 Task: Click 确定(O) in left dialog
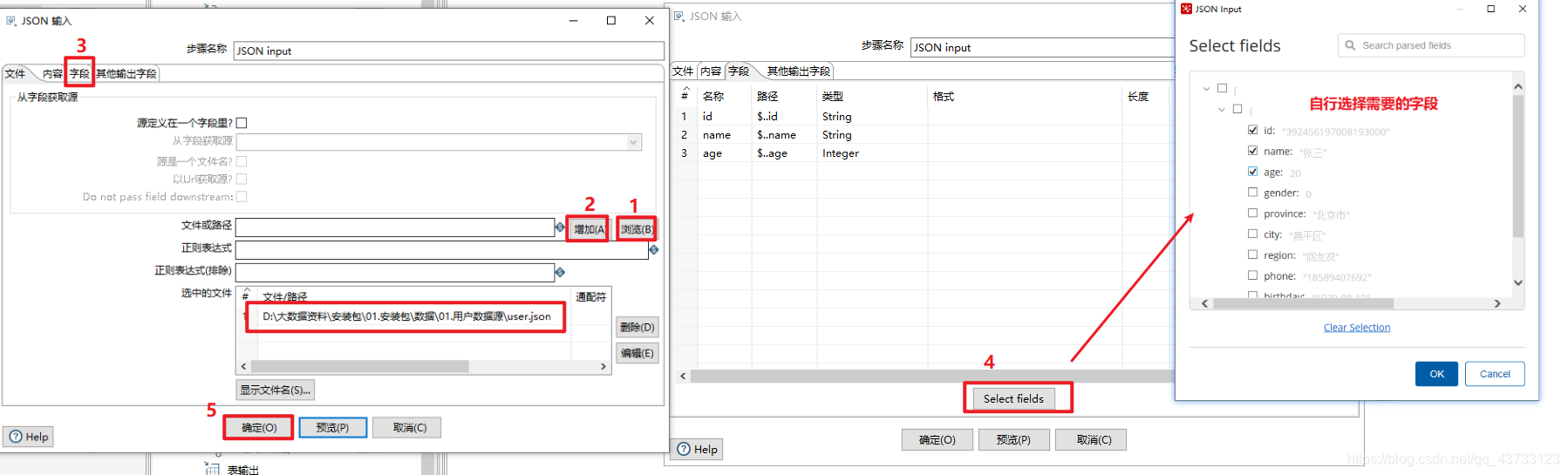tap(259, 428)
